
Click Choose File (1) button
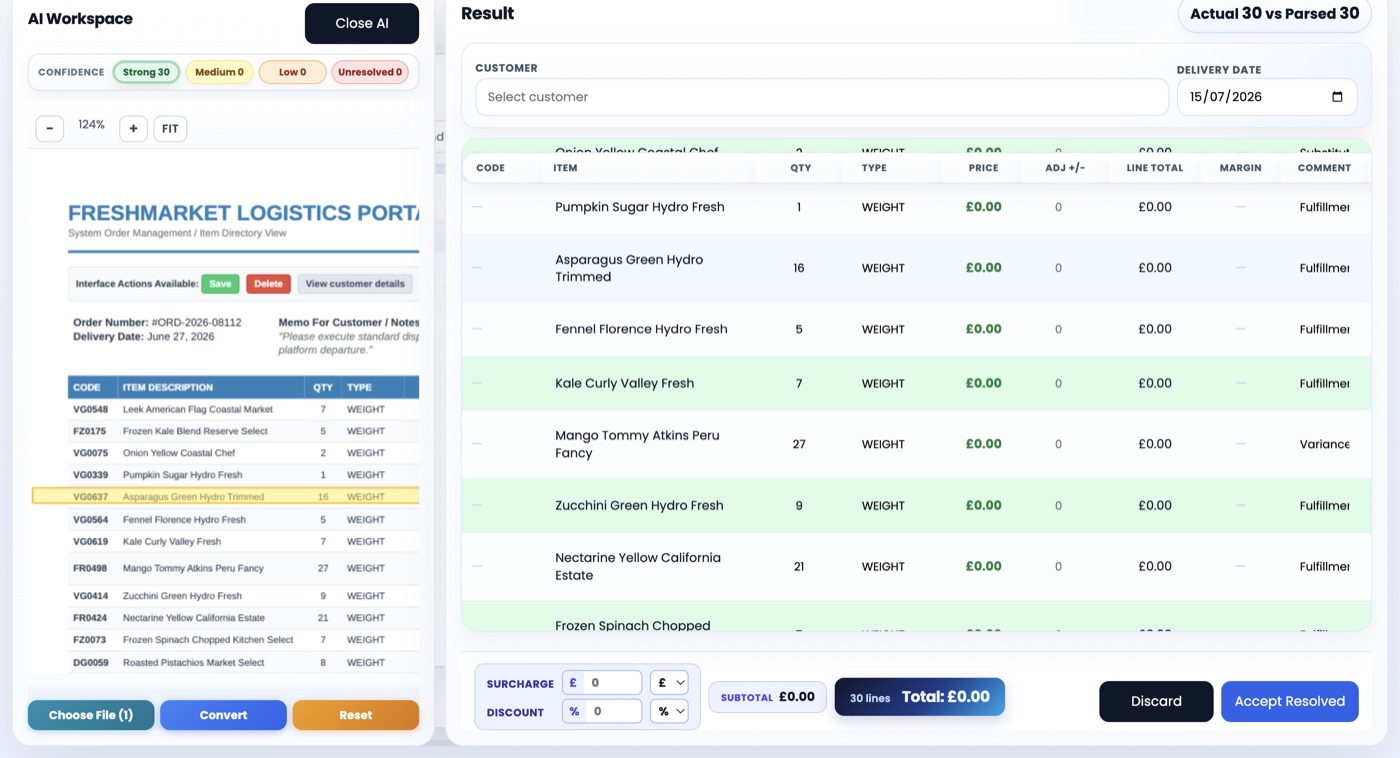(91, 715)
